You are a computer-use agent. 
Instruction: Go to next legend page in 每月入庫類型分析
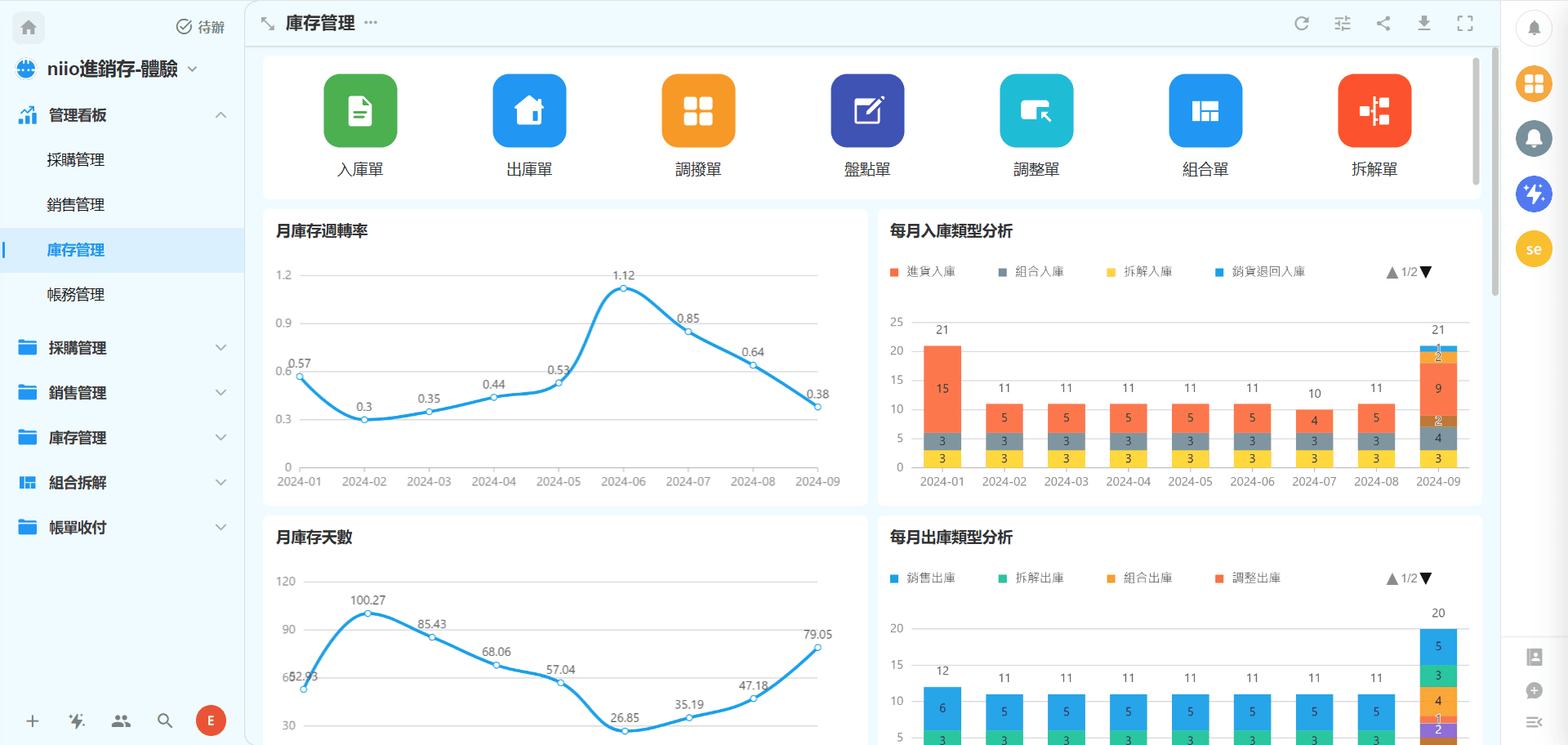pyautogui.click(x=1426, y=272)
